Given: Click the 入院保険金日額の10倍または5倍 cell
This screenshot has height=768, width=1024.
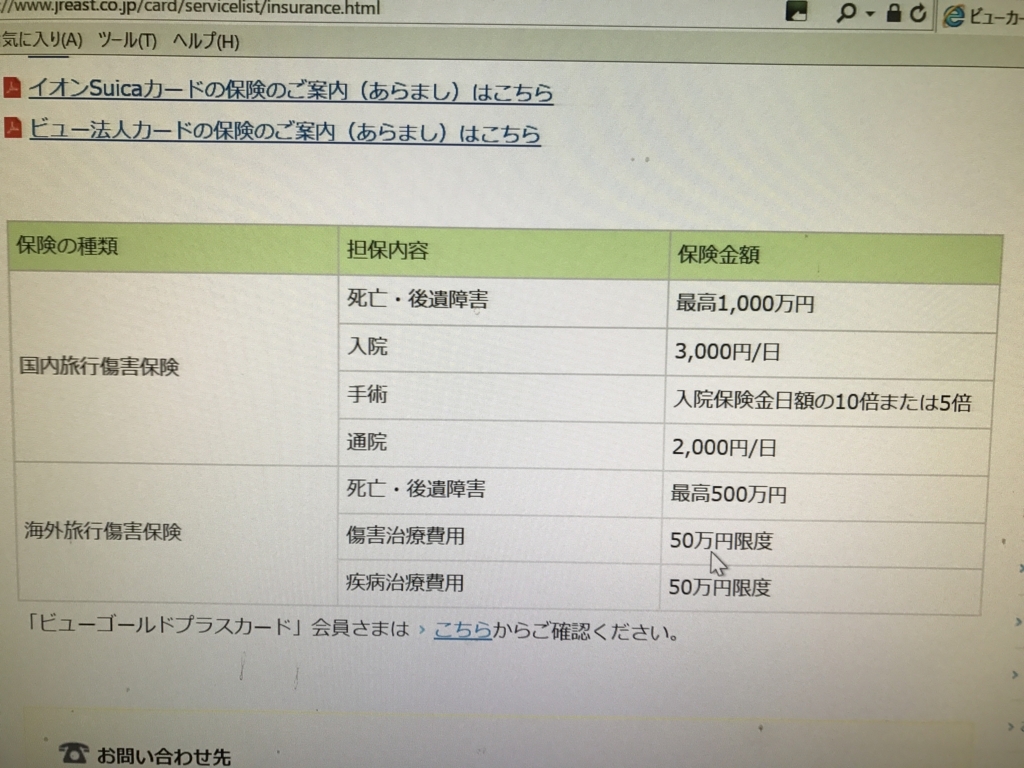Looking at the screenshot, I should 829,401.
